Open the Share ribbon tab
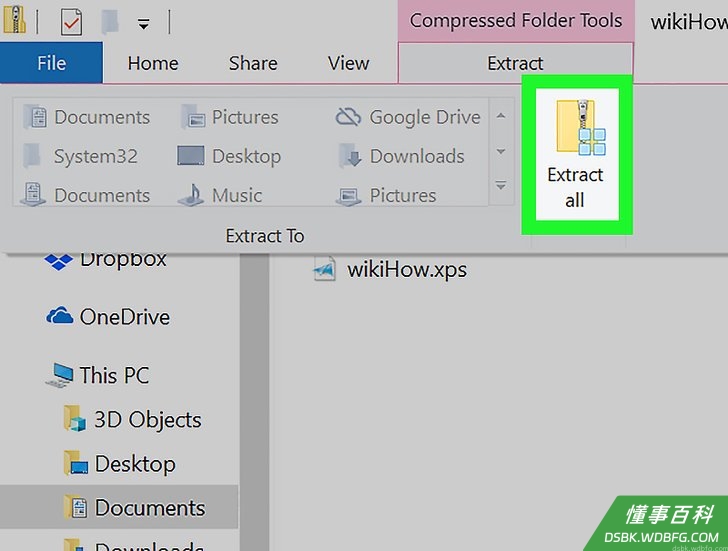 point(253,63)
